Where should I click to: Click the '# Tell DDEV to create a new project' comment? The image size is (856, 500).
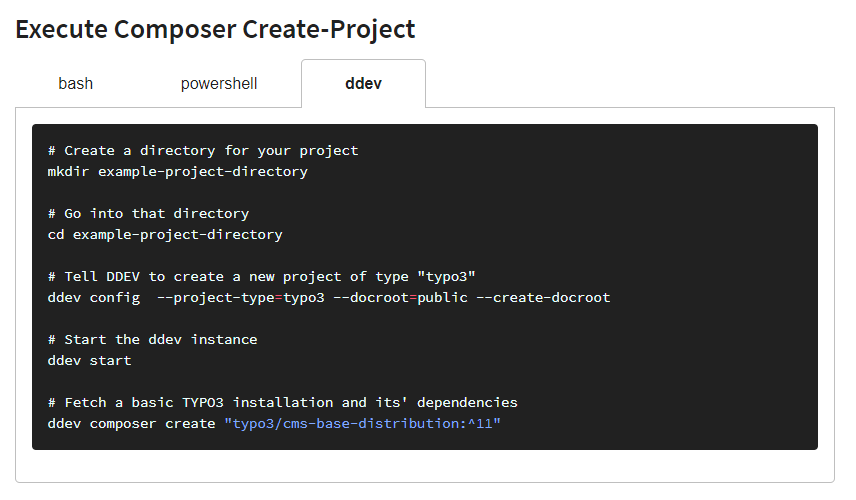(261, 277)
